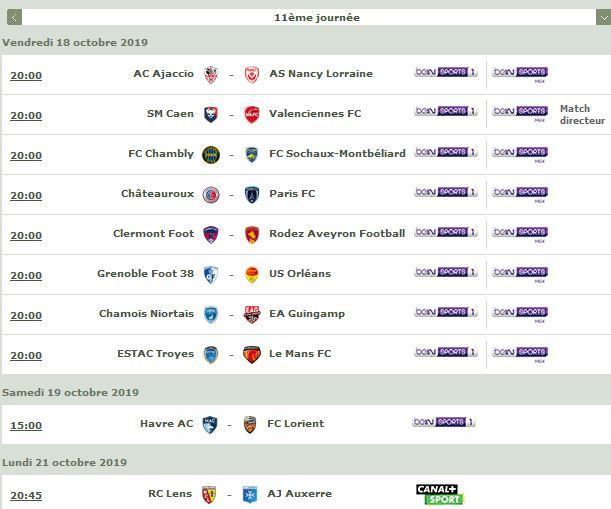Click beIN Sports Max logo on SM Caen row

pyautogui.click(x=520, y=114)
